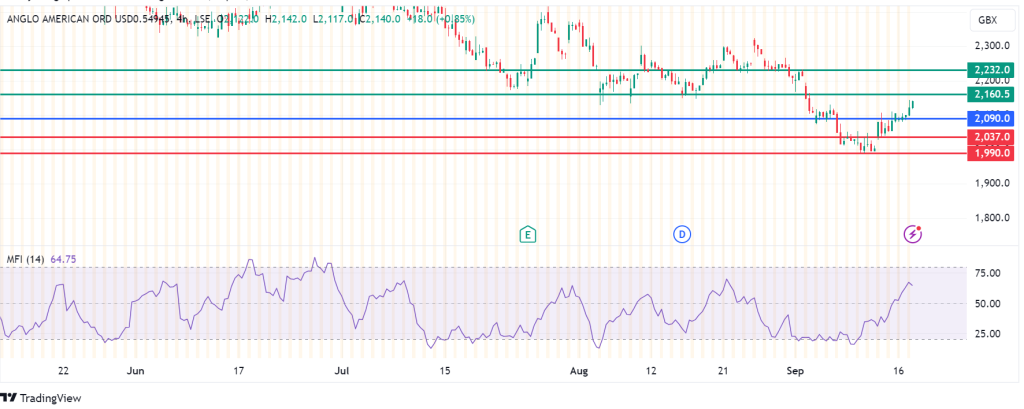
Task: Click the 'Aug' date axis label
Action: click(x=579, y=371)
